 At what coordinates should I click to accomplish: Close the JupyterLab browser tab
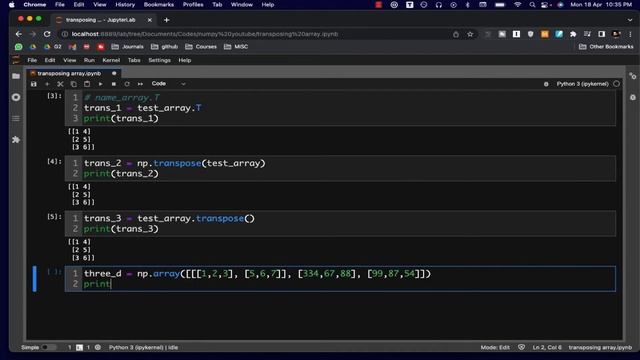tap(150, 20)
